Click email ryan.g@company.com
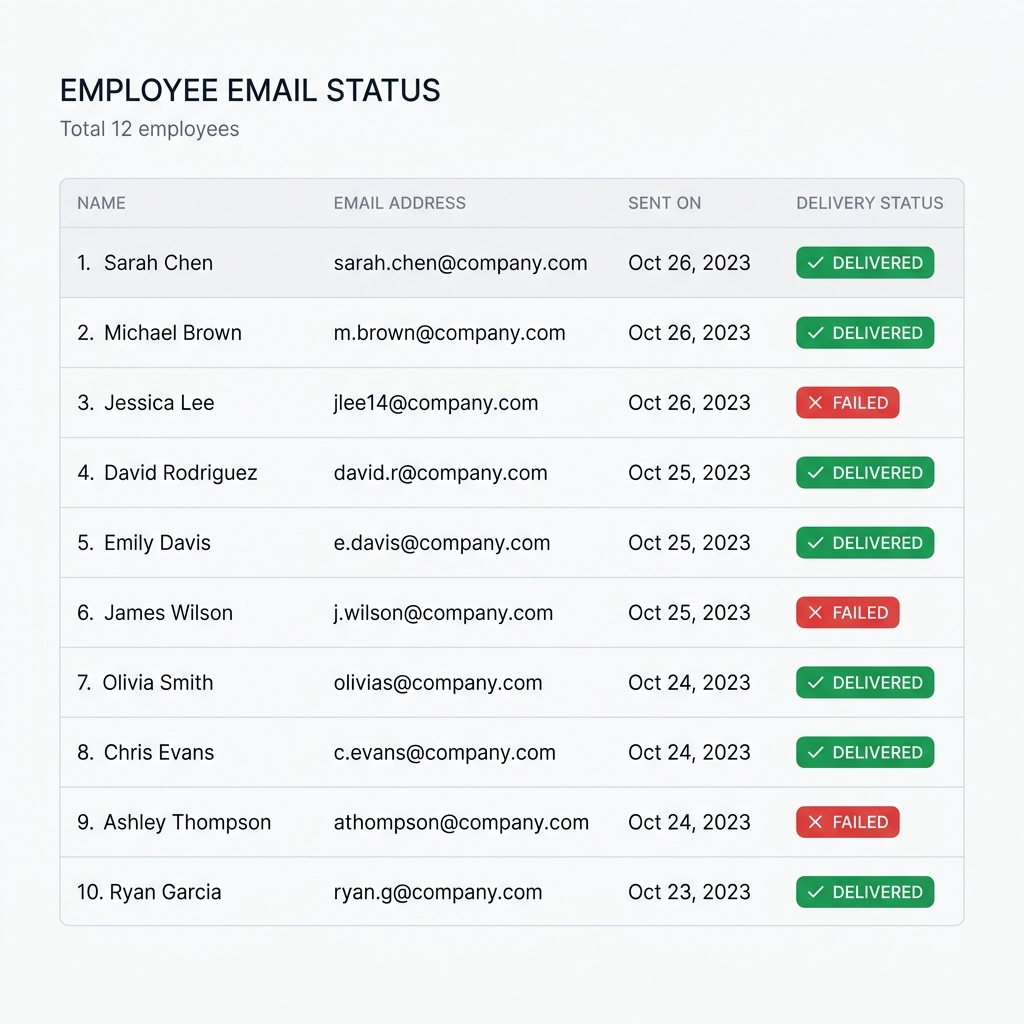The width and height of the screenshot is (1024, 1024). (438, 892)
